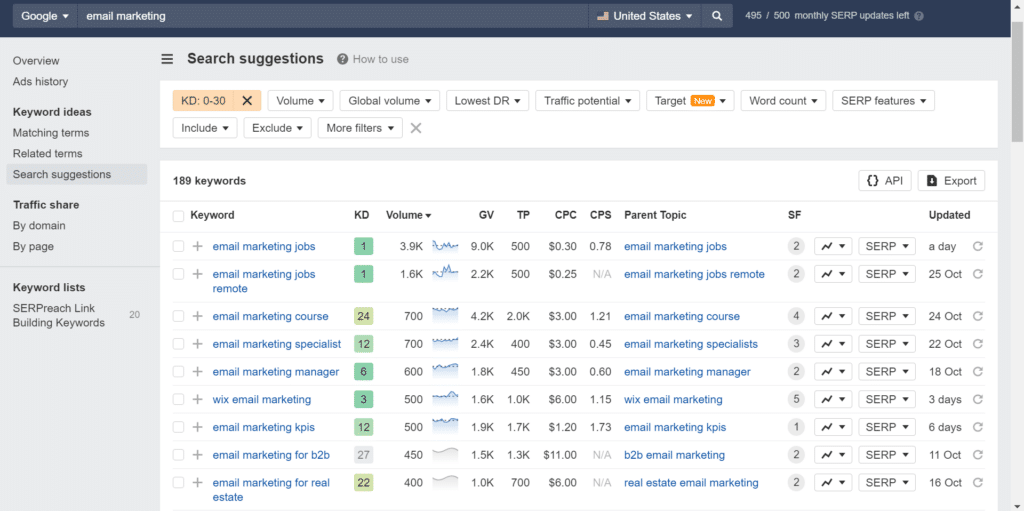The height and width of the screenshot is (511, 1024).
Task: Click the volume sparkline for email marketing jobs
Action: coord(445,246)
